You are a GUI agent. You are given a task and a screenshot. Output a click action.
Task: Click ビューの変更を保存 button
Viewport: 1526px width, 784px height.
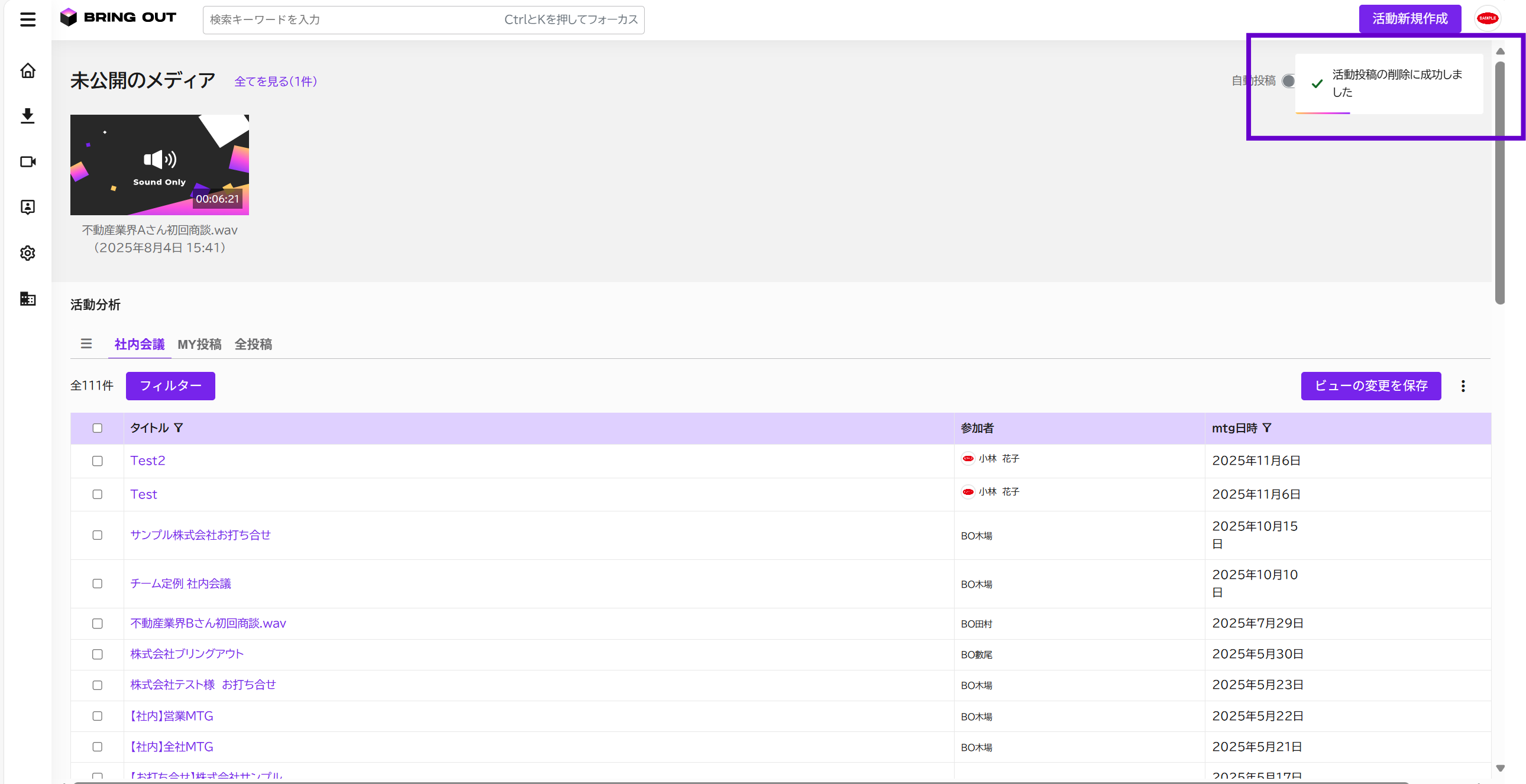1370,386
